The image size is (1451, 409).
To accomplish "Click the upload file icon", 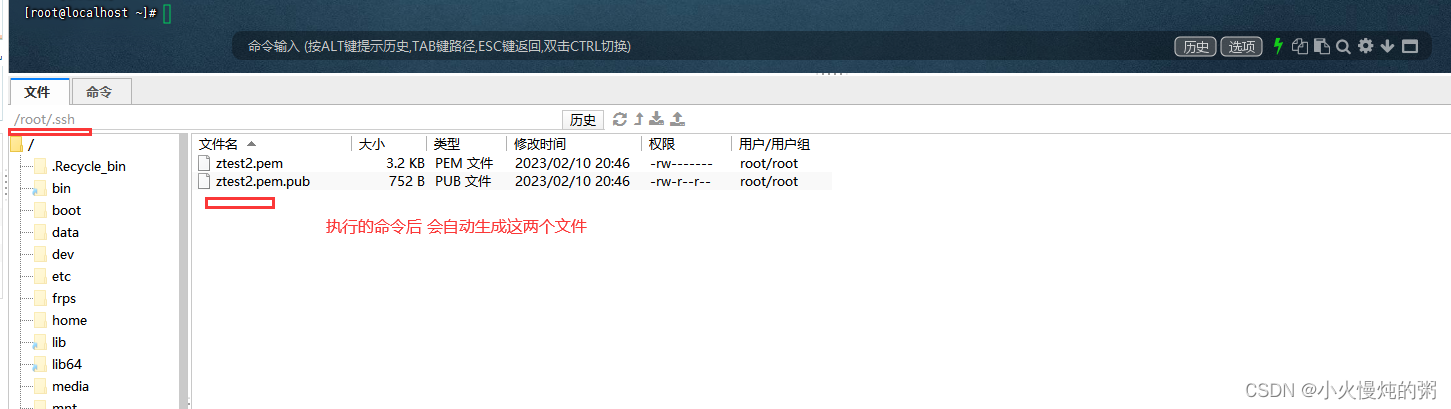I will (x=677, y=119).
